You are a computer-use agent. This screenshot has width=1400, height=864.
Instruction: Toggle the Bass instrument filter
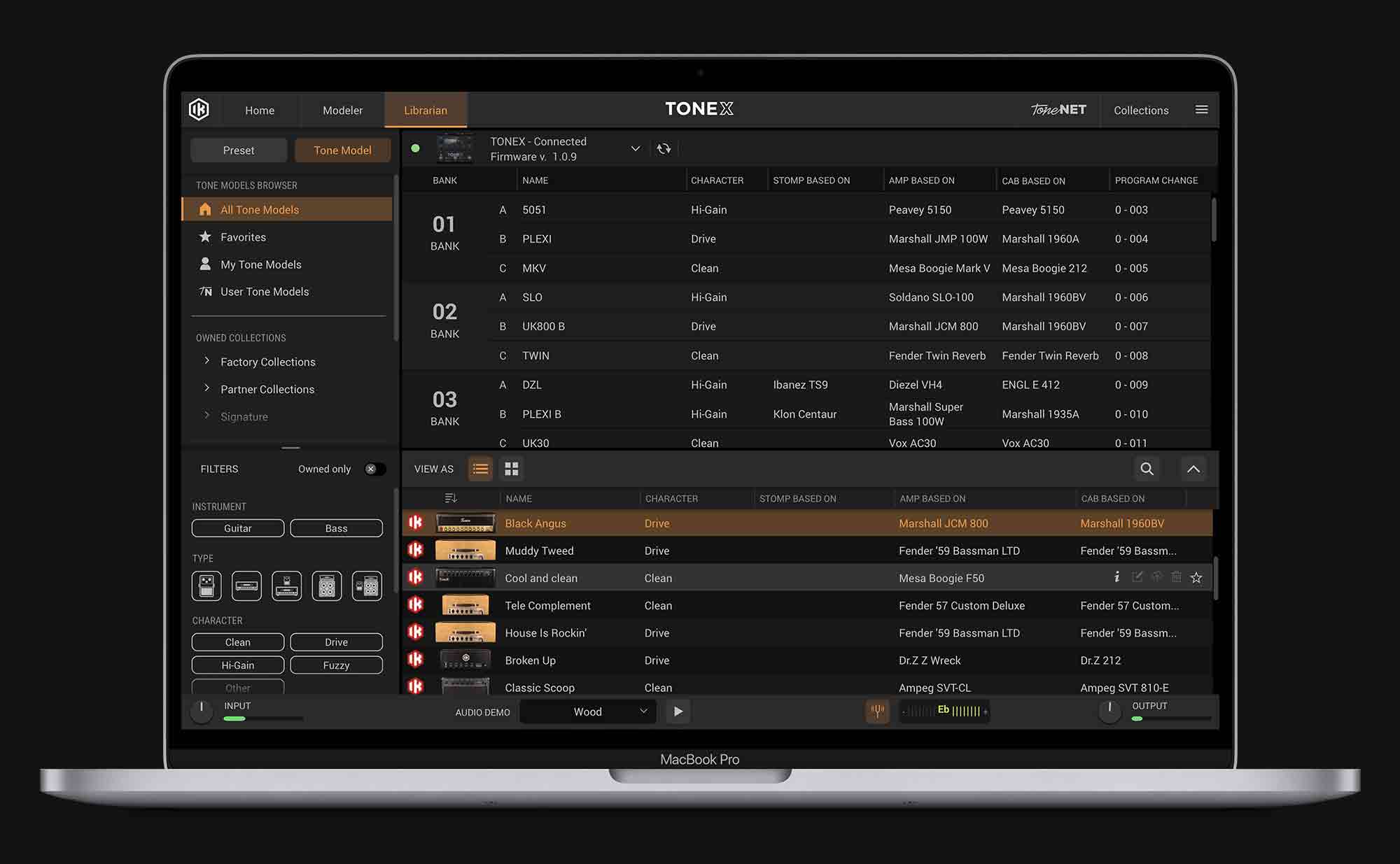[336, 528]
